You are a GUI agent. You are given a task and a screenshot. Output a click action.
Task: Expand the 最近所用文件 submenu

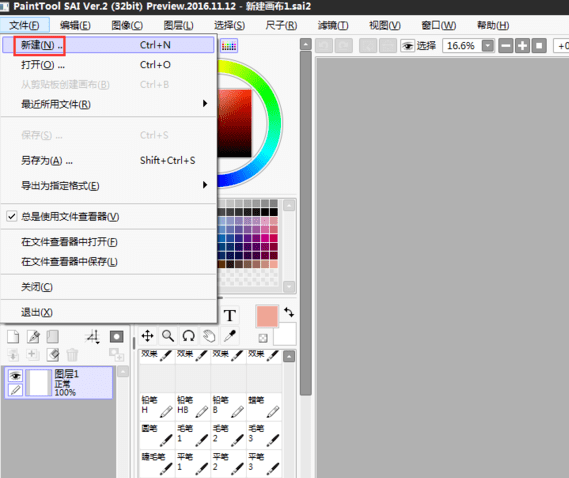(x=109, y=104)
